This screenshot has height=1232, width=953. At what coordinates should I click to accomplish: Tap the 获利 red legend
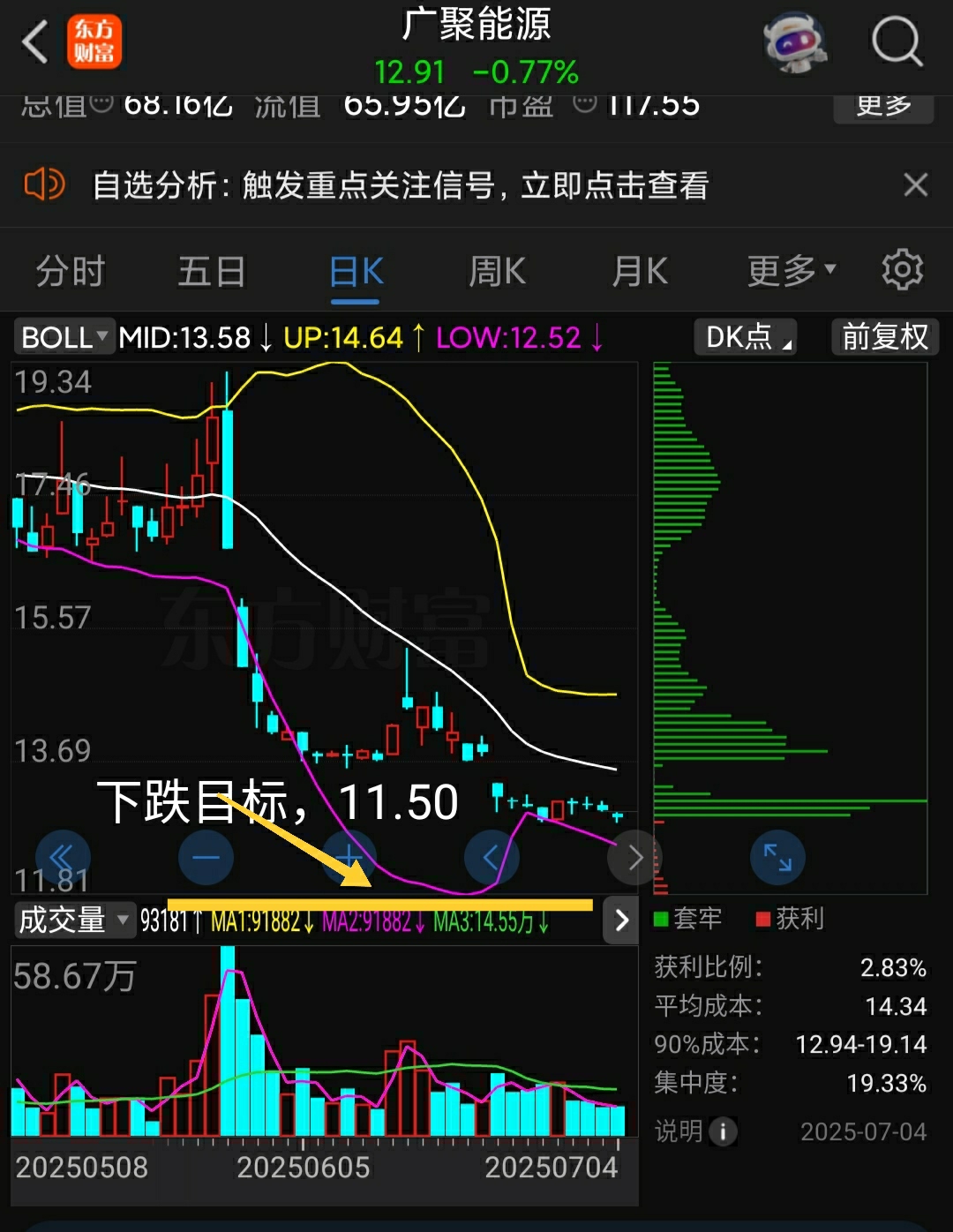791,919
